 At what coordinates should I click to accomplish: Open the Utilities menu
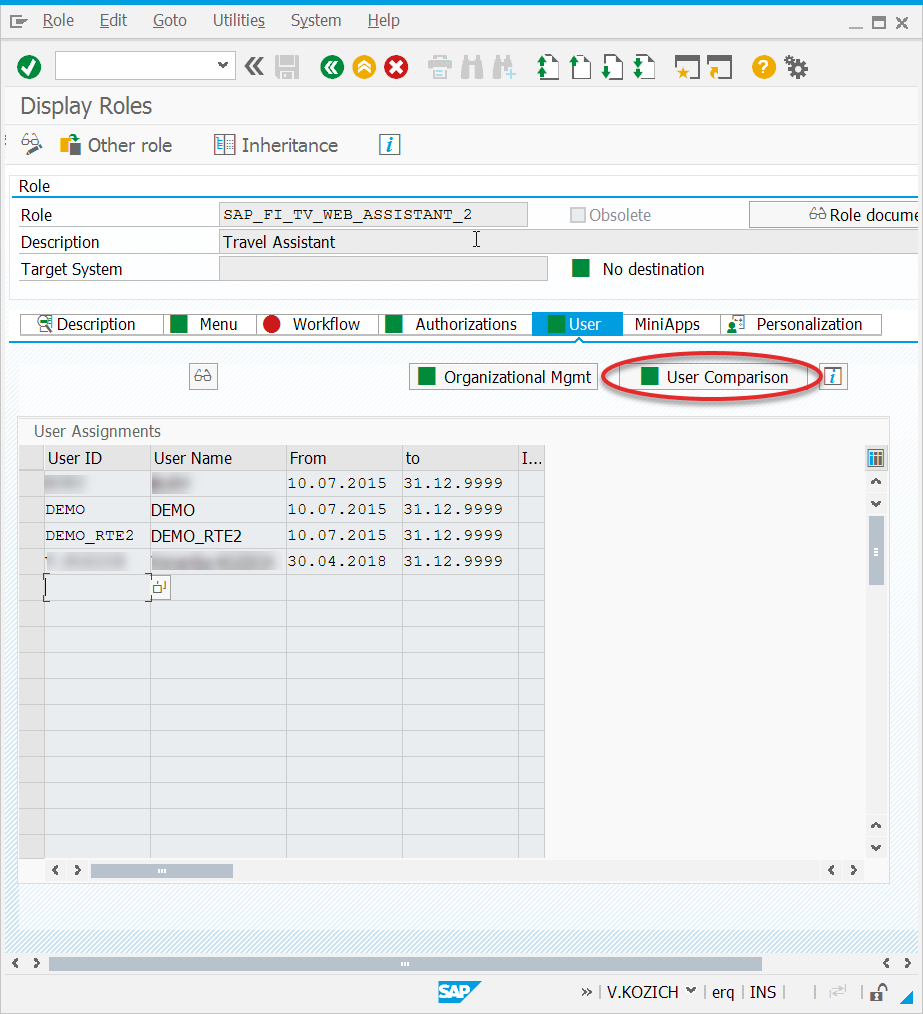coord(239,21)
